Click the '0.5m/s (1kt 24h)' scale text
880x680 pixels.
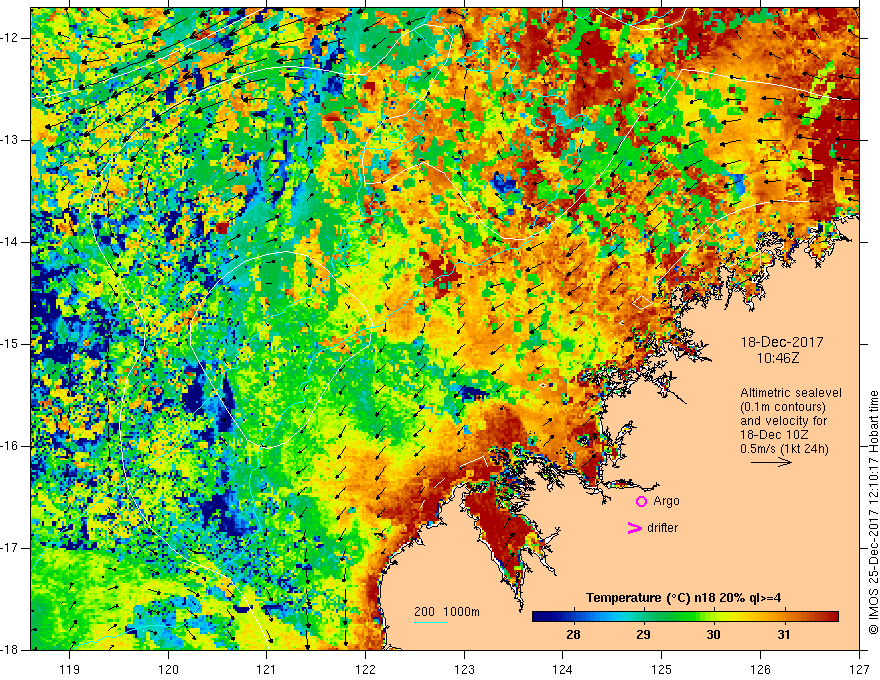[784, 449]
